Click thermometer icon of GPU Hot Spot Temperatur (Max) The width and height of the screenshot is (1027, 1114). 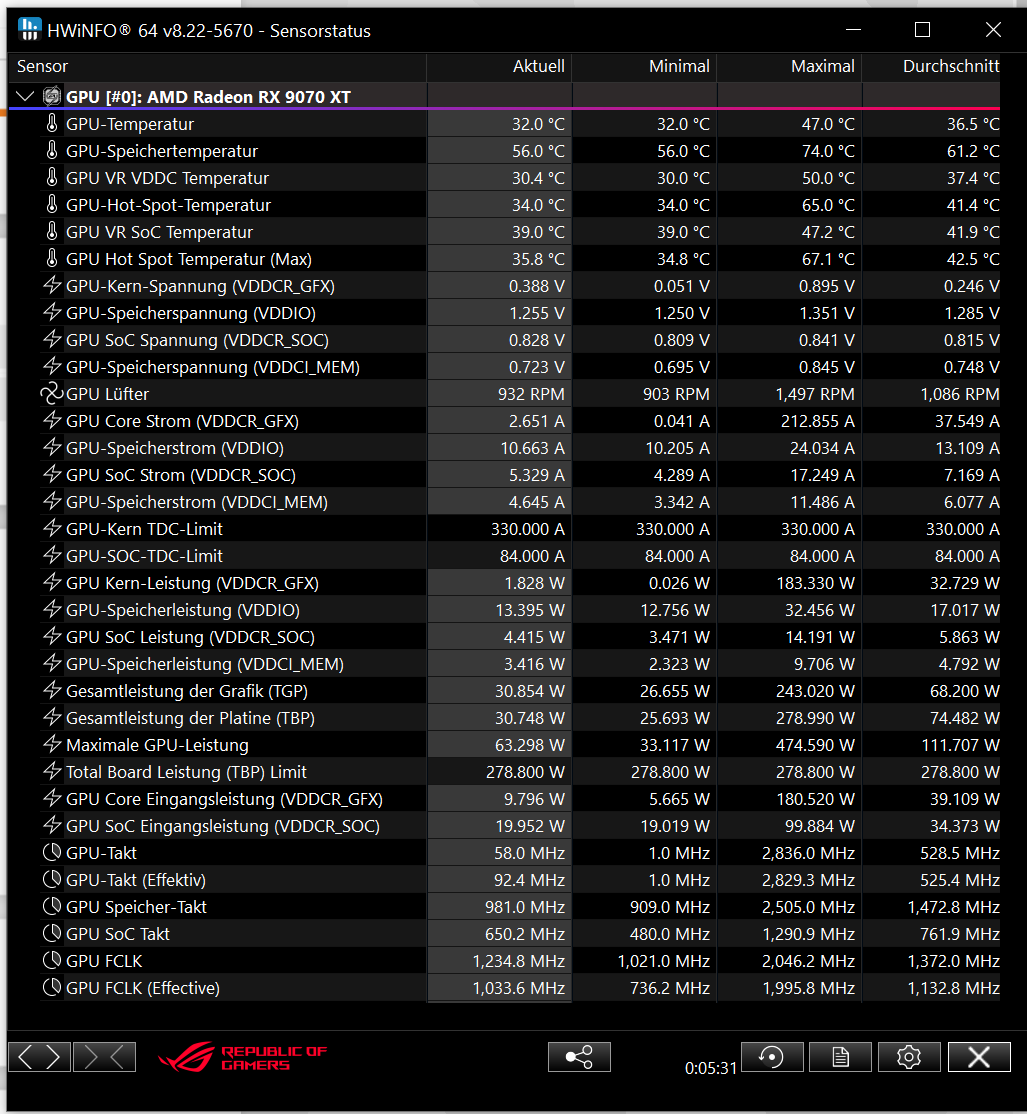[x=52, y=259]
